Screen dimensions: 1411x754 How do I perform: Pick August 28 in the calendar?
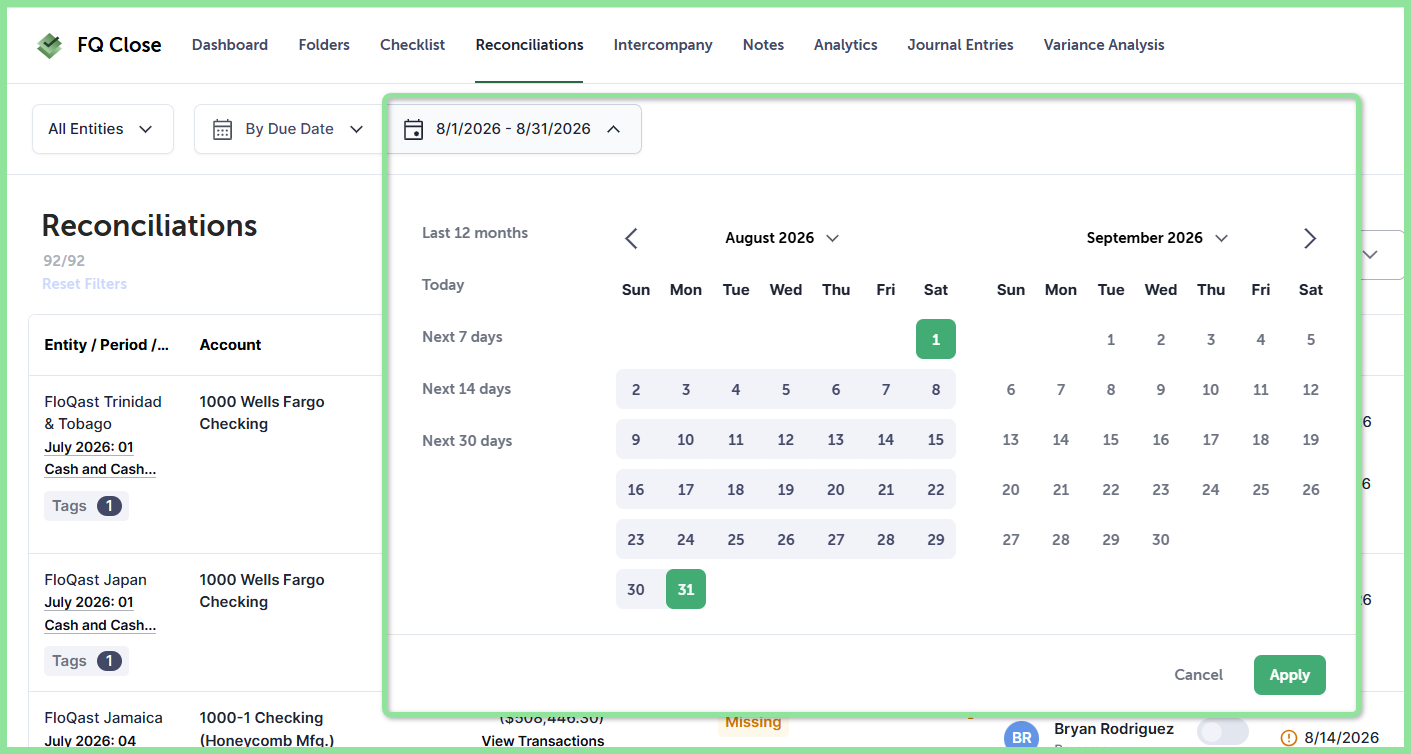[x=886, y=539]
